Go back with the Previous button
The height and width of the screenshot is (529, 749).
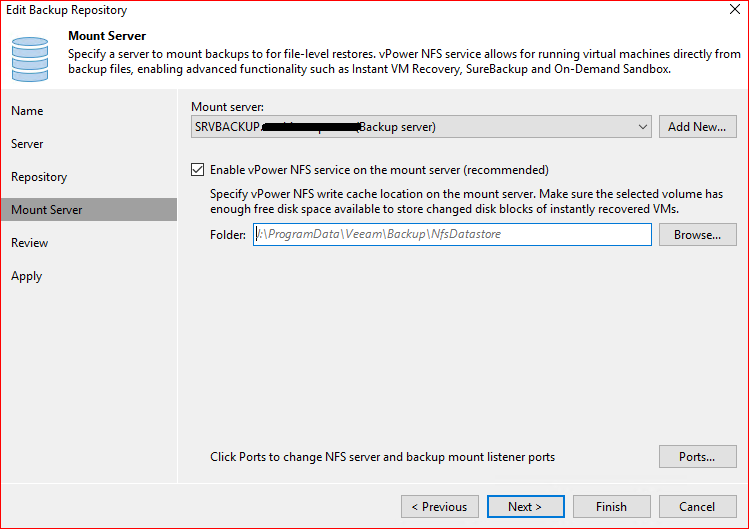click(x=439, y=507)
